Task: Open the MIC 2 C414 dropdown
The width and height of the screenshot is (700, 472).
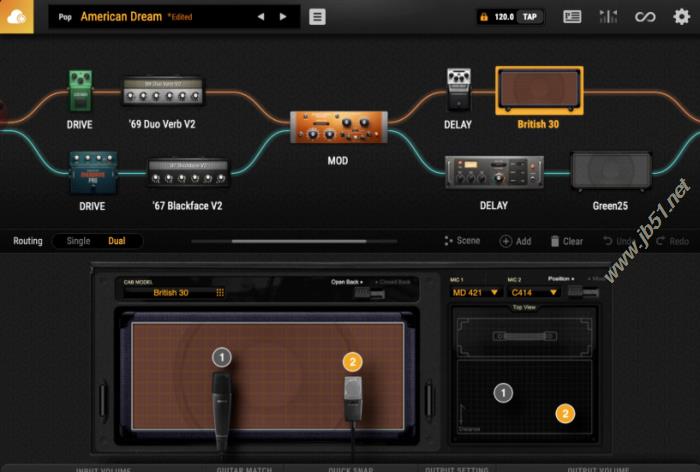Action: point(534,292)
